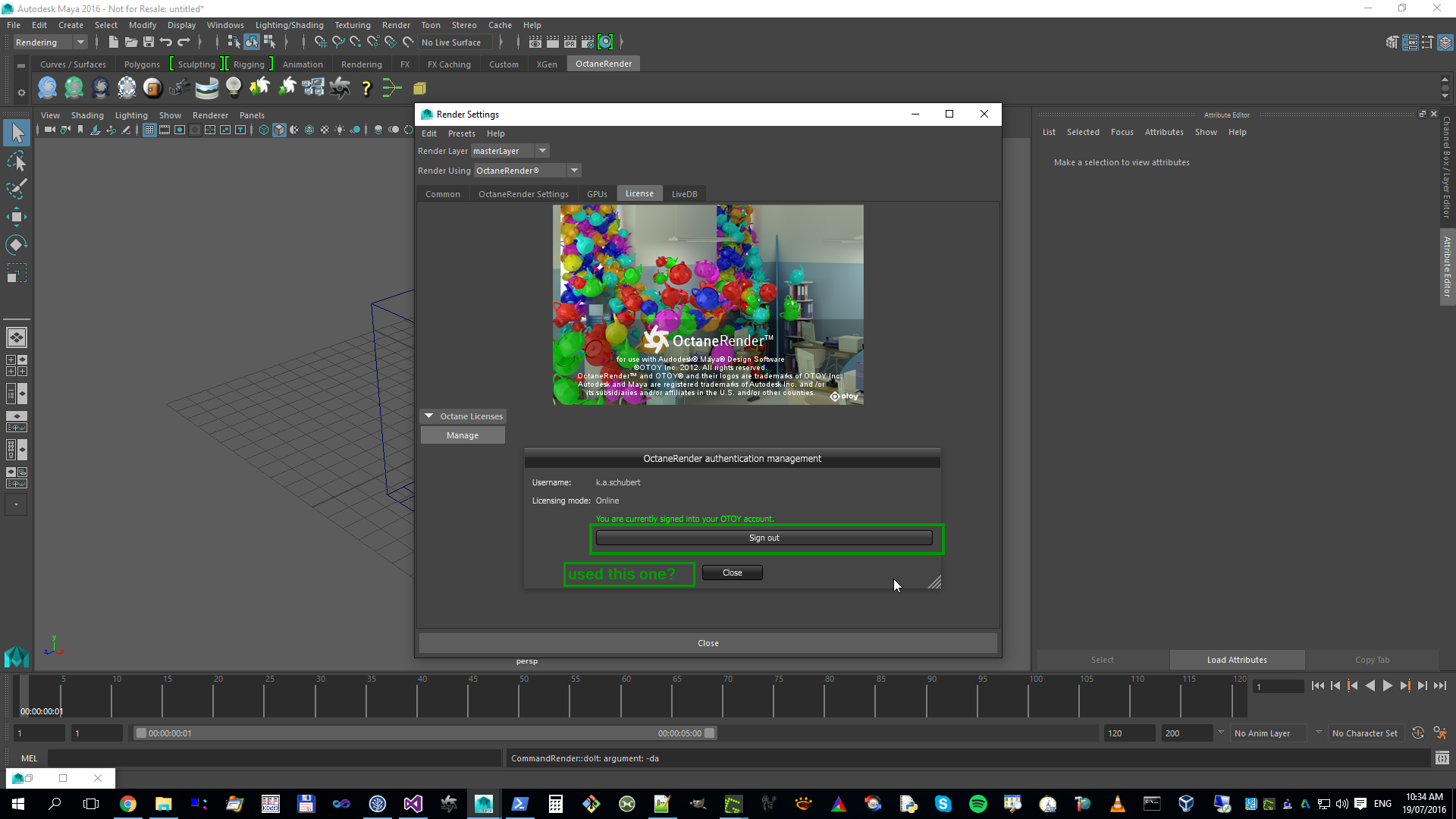This screenshot has height=819, width=1456.
Task: Select the Lasso select tool
Action: click(x=16, y=162)
